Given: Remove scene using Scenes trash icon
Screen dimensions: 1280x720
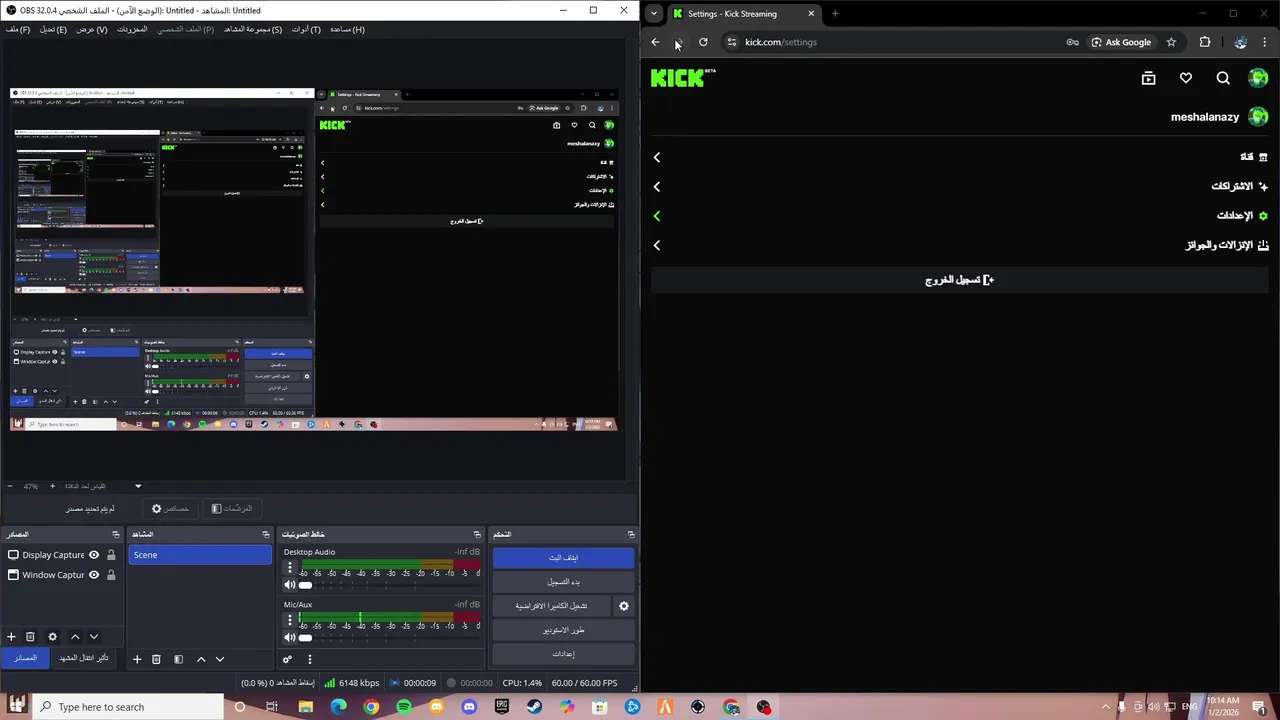Looking at the screenshot, I should (156, 659).
